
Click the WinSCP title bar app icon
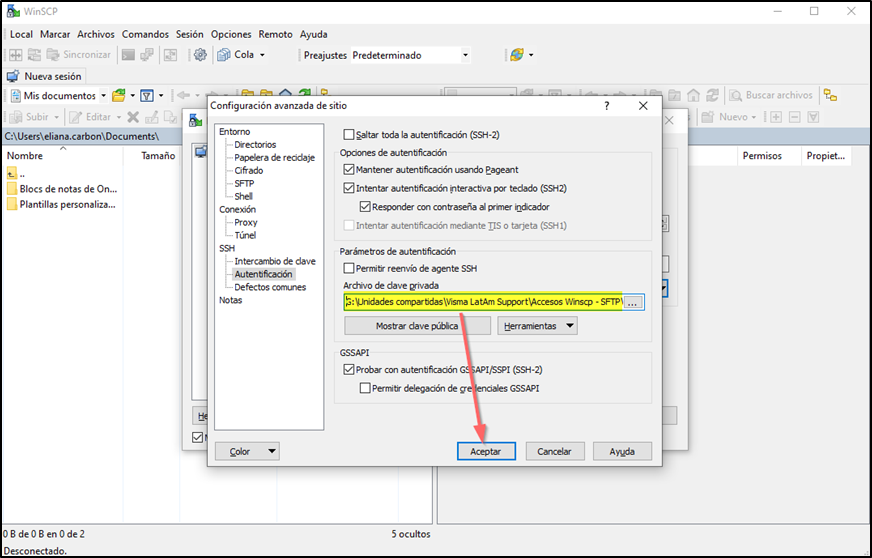13,11
